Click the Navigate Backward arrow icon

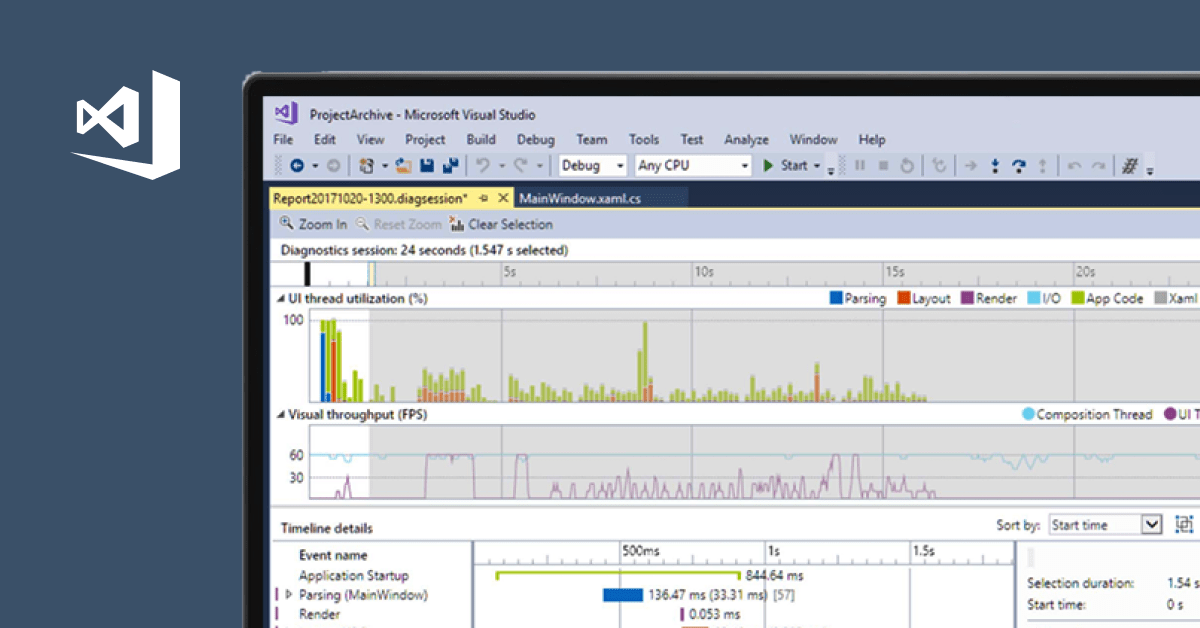(297, 166)
